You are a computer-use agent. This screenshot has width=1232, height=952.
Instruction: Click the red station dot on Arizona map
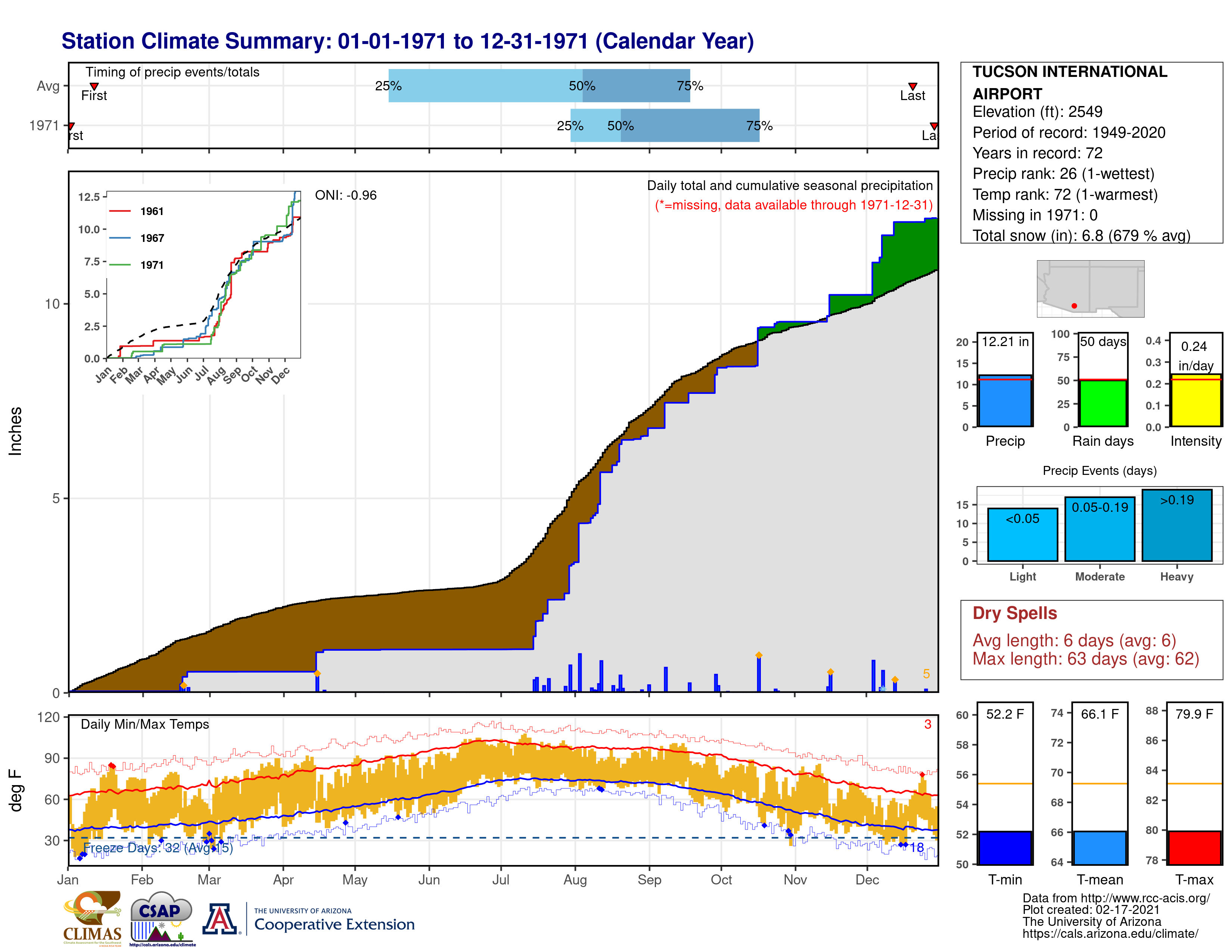pyautogui.click(x=1074, y=306)
